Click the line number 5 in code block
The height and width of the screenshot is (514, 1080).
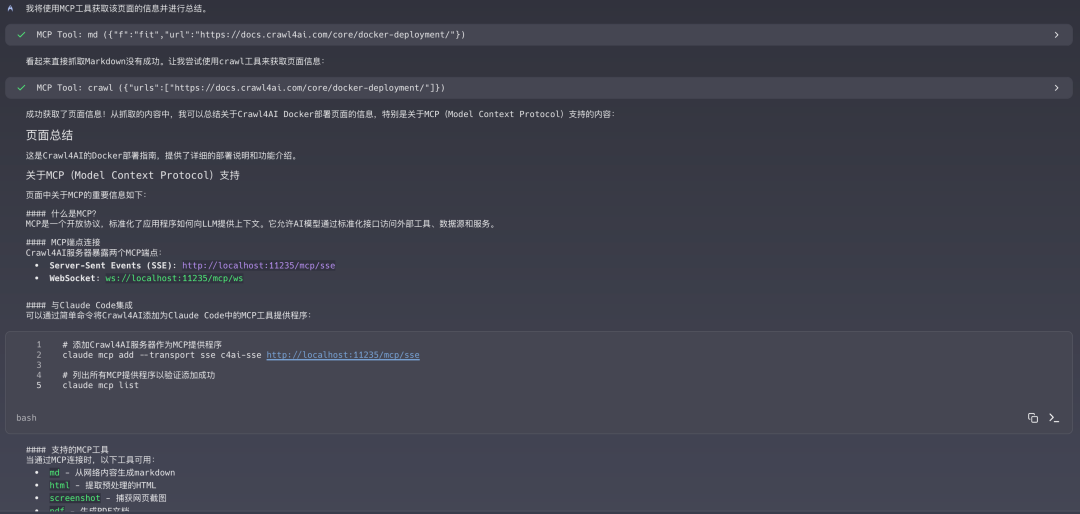tap(39, 385)
